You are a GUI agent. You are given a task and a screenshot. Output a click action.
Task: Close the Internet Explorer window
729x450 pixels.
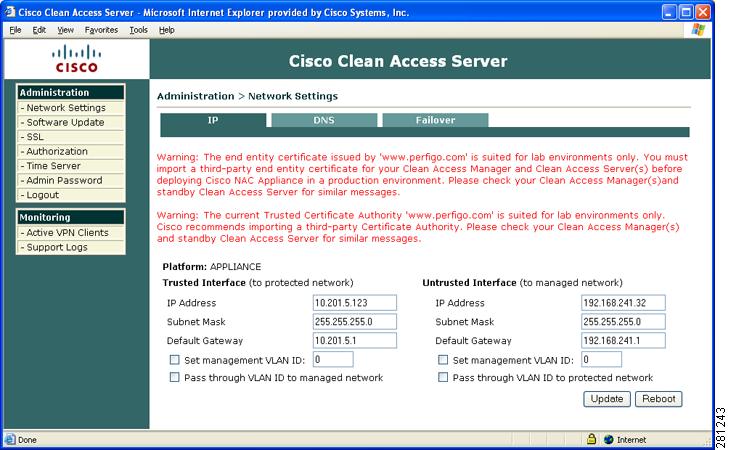pyautogui.click(x=703, y=12)
